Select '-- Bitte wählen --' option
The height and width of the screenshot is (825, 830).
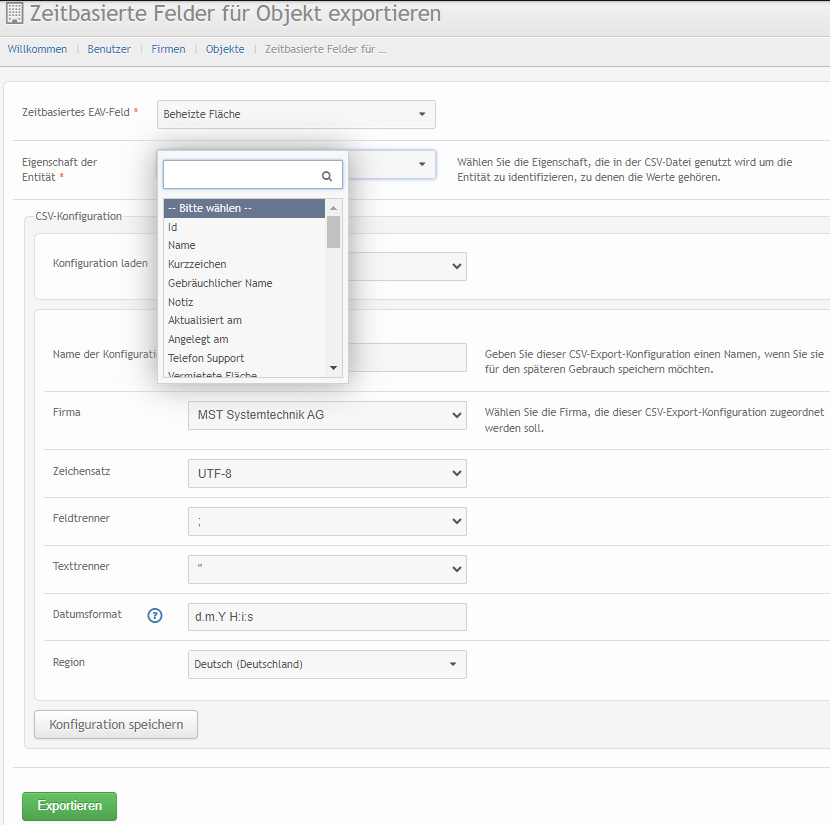point(244,208)
